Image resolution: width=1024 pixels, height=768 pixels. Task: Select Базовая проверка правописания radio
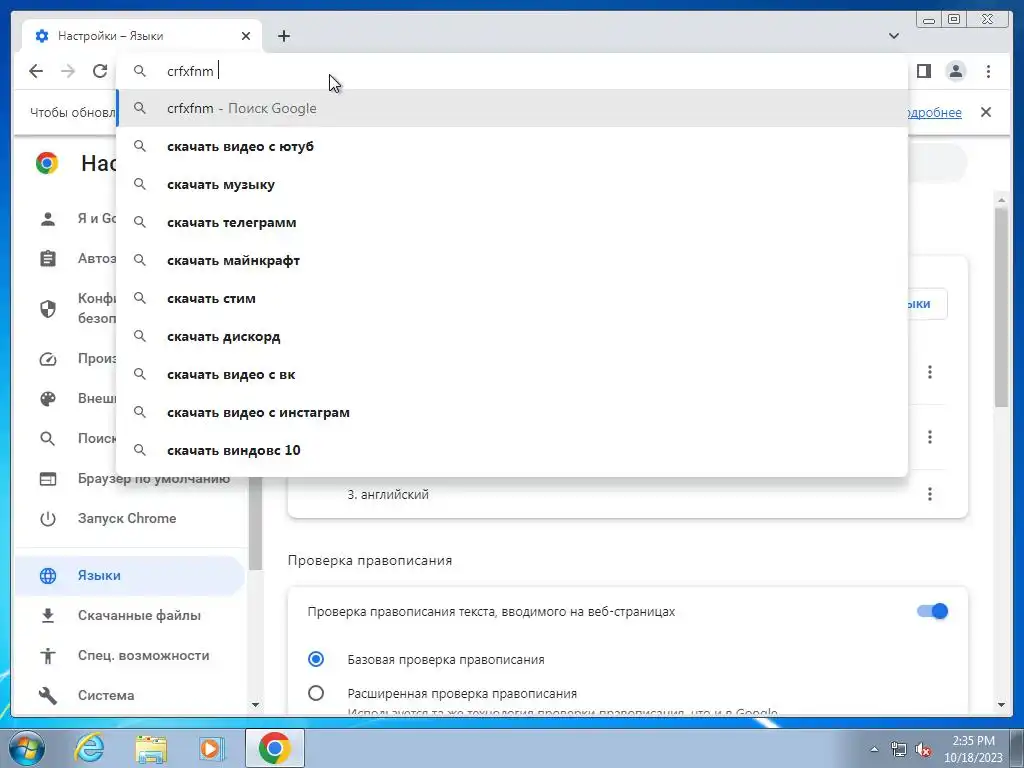click(316, 659)
